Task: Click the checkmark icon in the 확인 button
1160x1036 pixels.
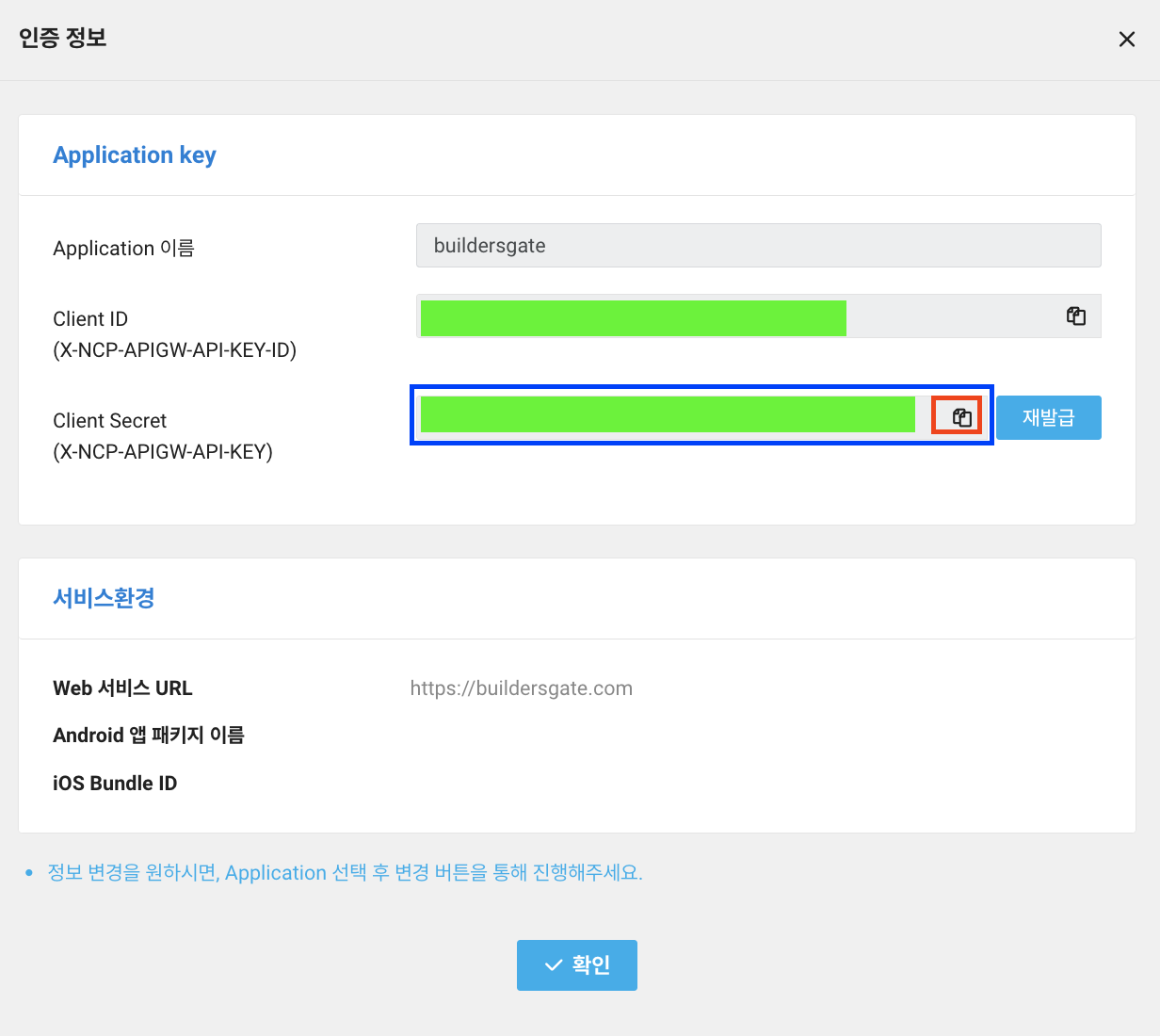Action: click(554, 965)
